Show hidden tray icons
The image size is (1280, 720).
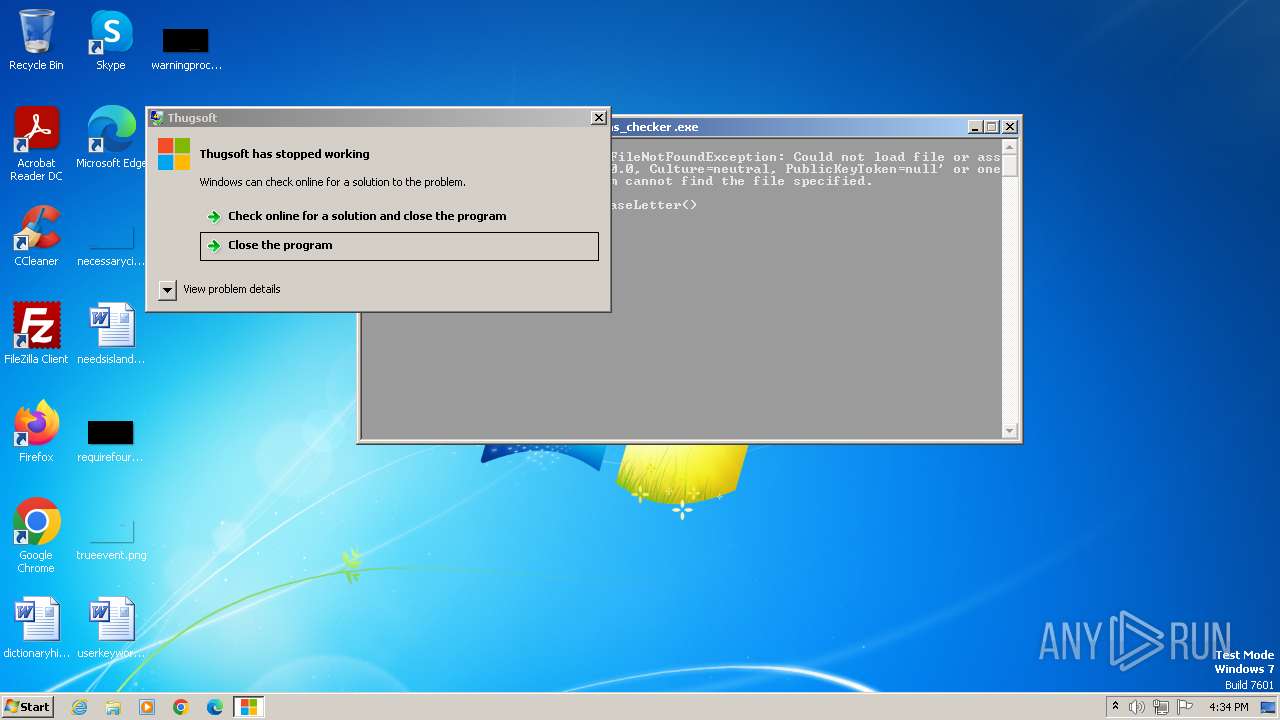pos(1115,707)
